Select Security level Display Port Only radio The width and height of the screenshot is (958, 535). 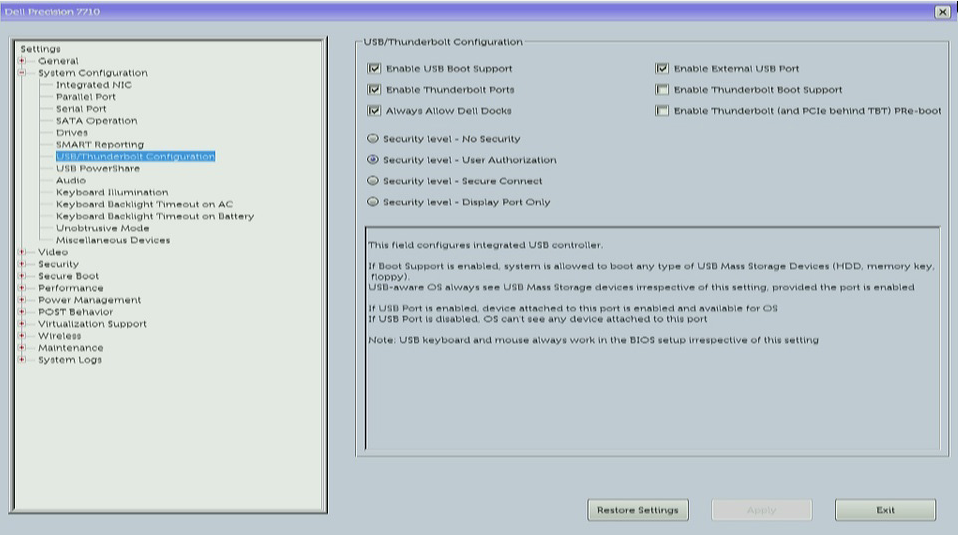373,202
